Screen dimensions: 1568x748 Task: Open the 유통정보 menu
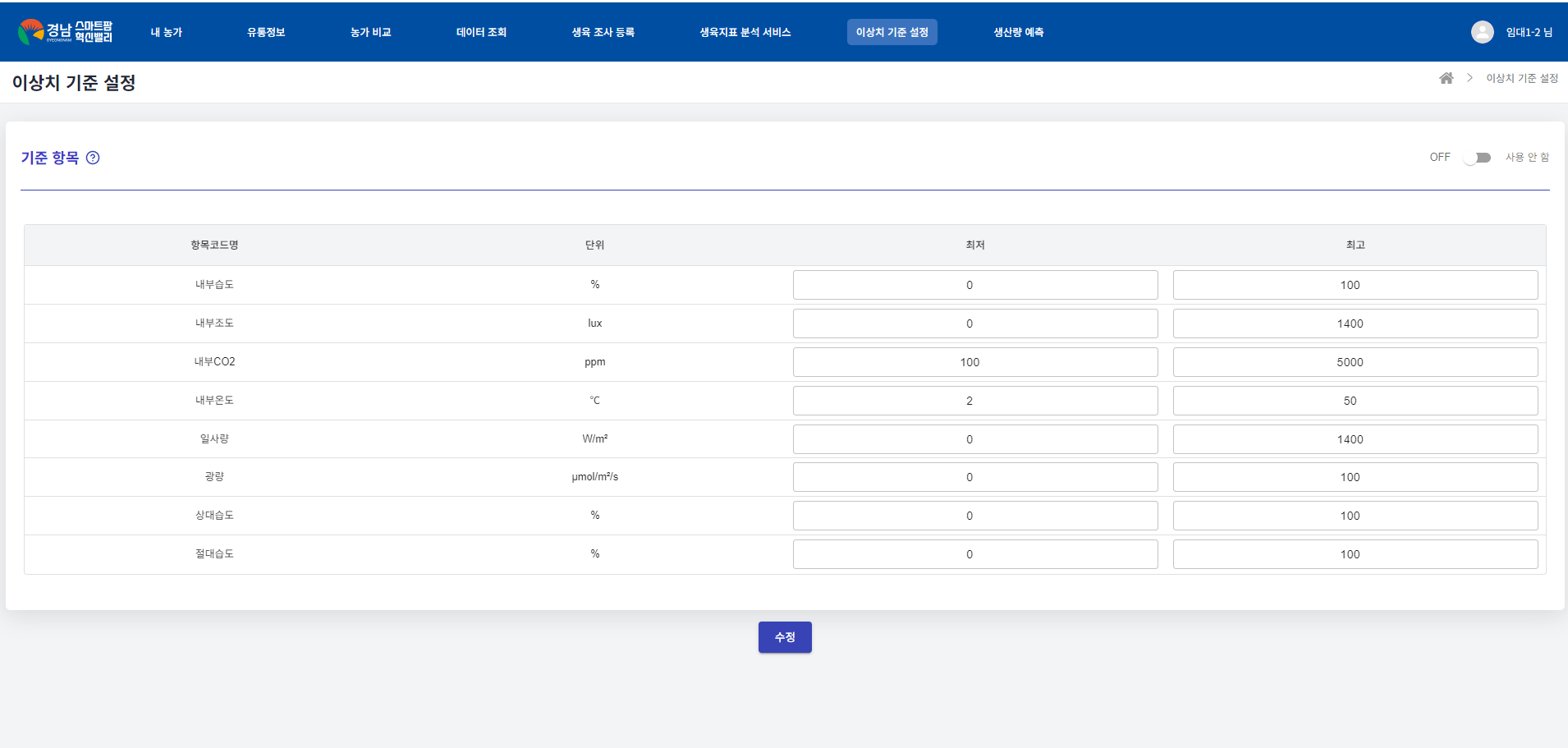click(266, 32)
